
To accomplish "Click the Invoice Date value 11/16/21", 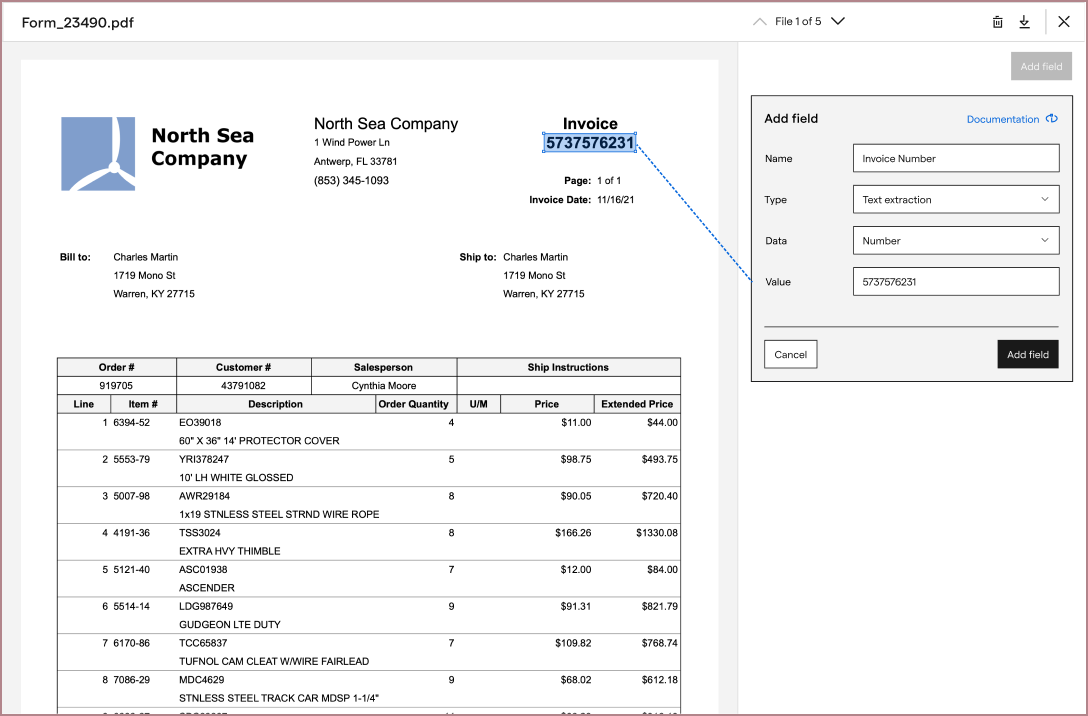I will (615, 200).
